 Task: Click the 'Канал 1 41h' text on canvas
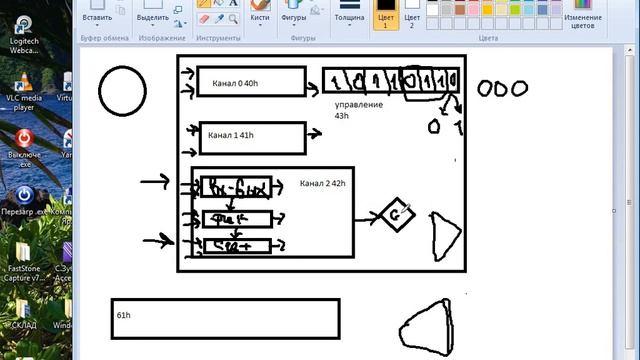231,135
